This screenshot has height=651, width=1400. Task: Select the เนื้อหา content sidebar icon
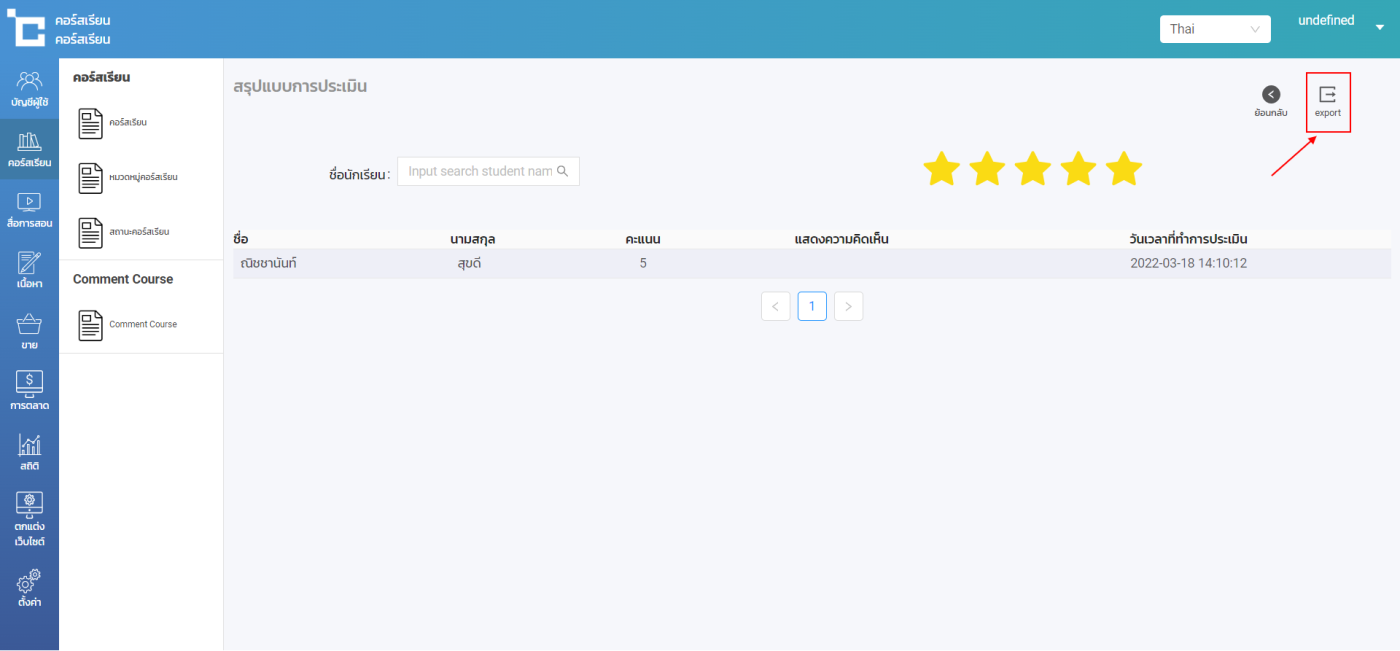[29, 264]
